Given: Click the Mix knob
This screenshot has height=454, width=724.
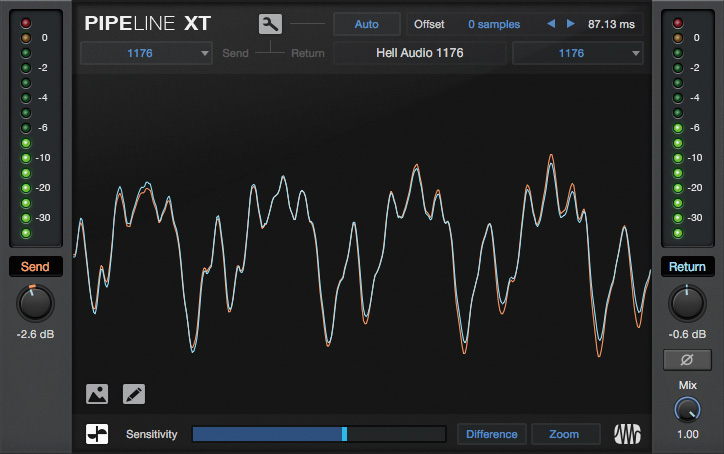Looking at the screenshot, I should coord(687,410).
